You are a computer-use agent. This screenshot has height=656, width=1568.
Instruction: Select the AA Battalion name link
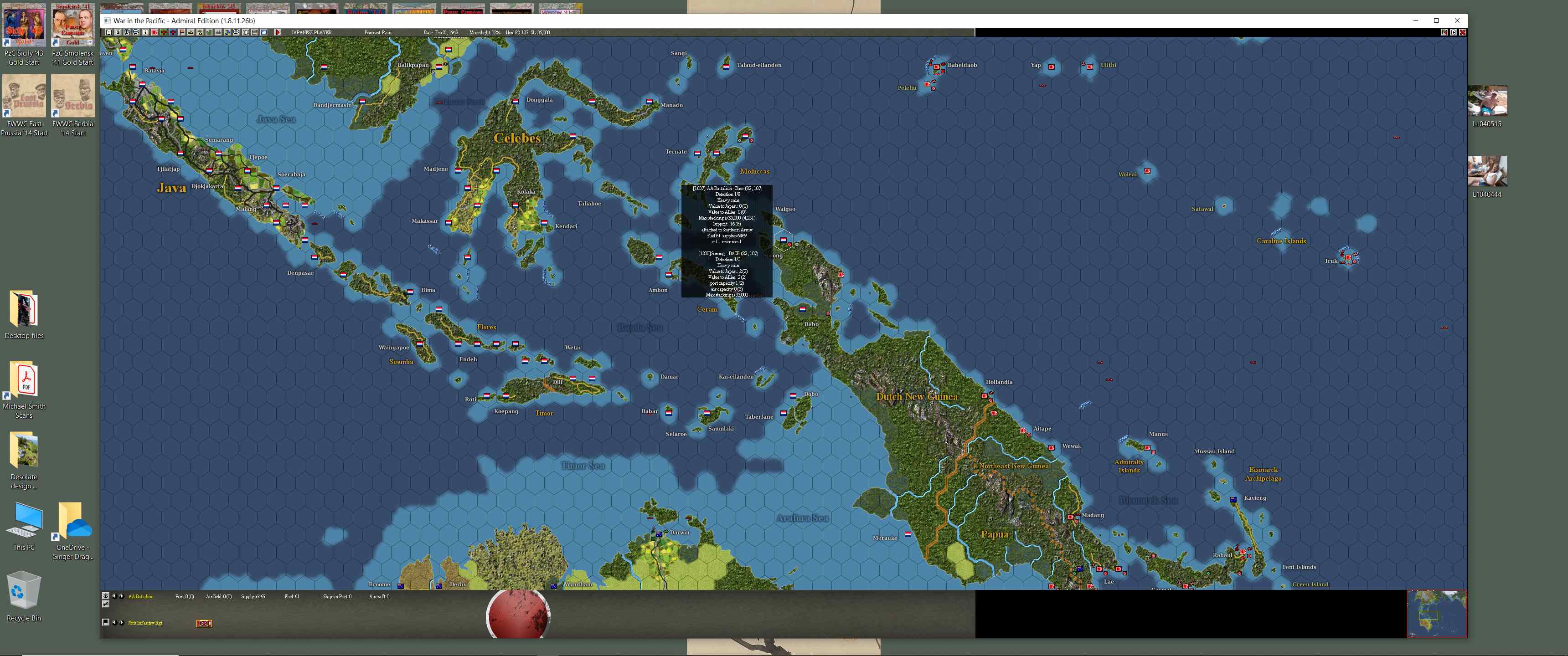pos(140,596)
